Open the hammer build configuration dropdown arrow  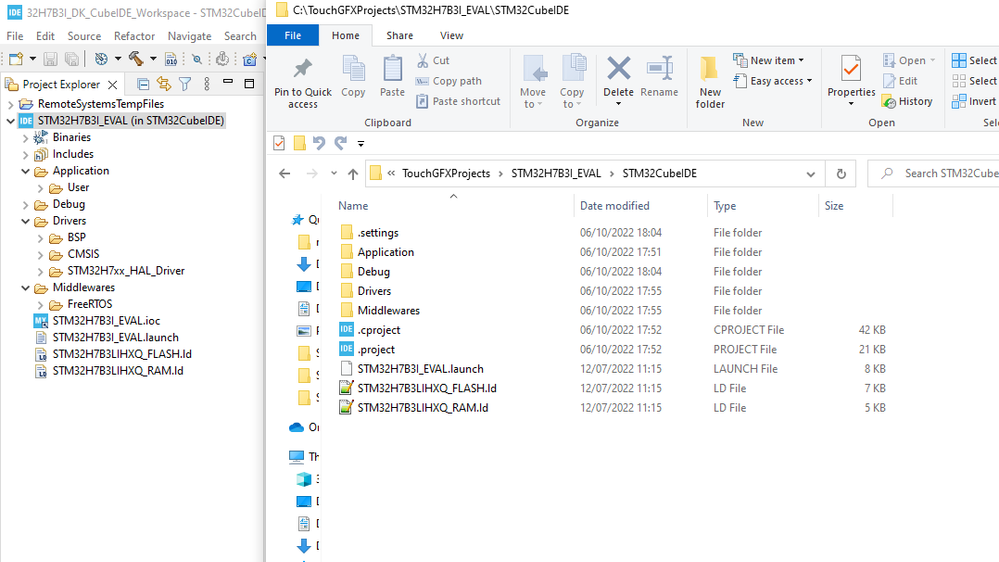coord(153,59)
